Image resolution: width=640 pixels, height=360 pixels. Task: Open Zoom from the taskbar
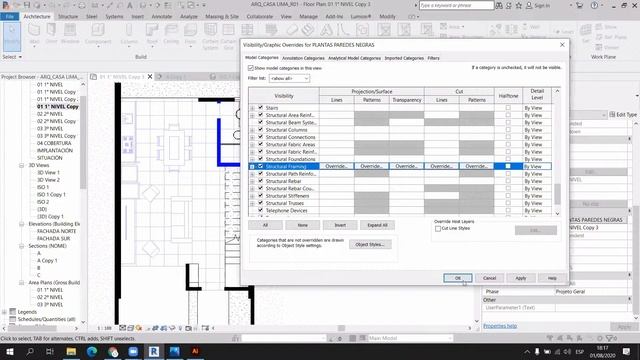[x=133, y=351]
